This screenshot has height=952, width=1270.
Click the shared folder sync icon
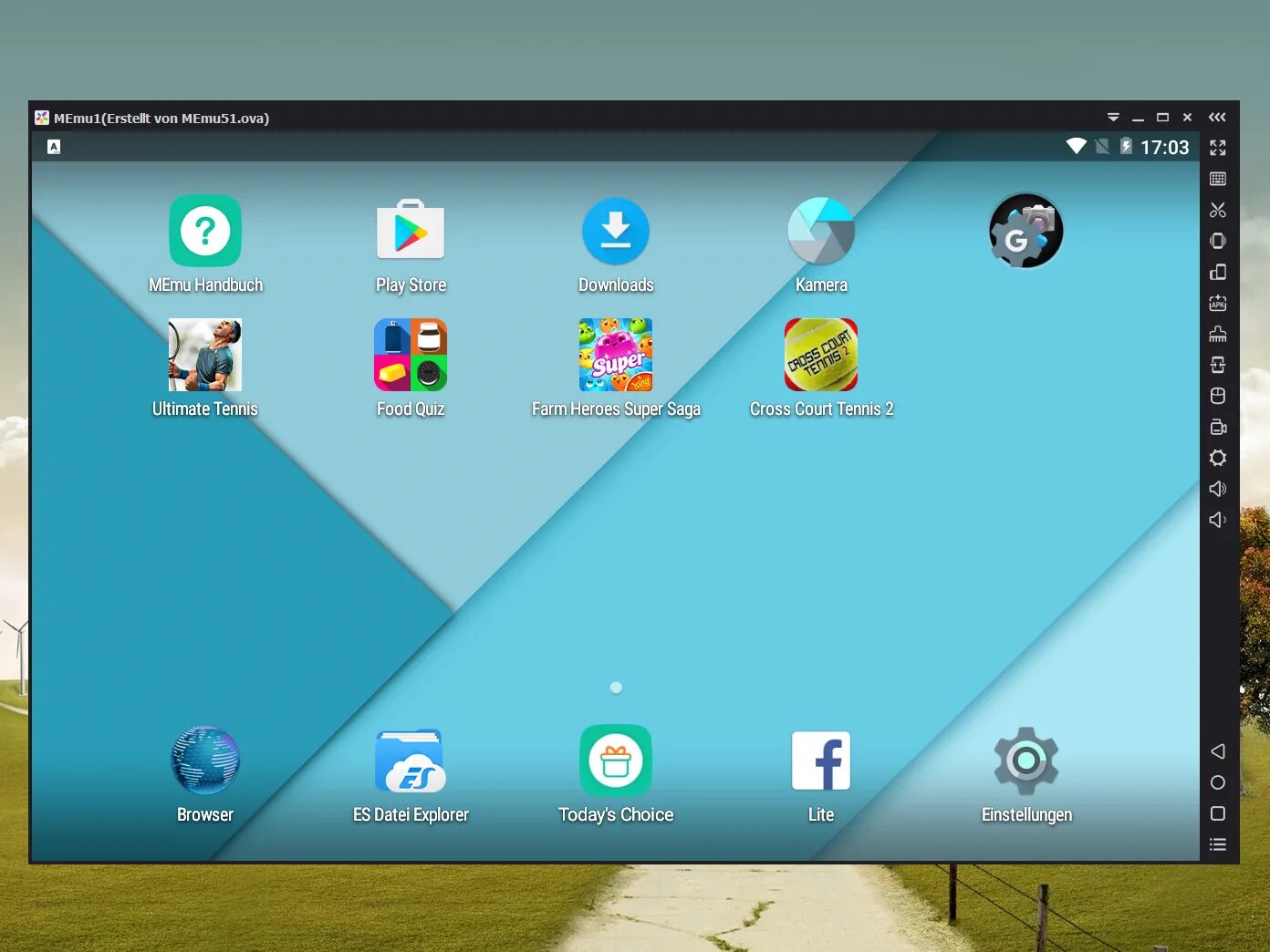[x=1218, y=365]
